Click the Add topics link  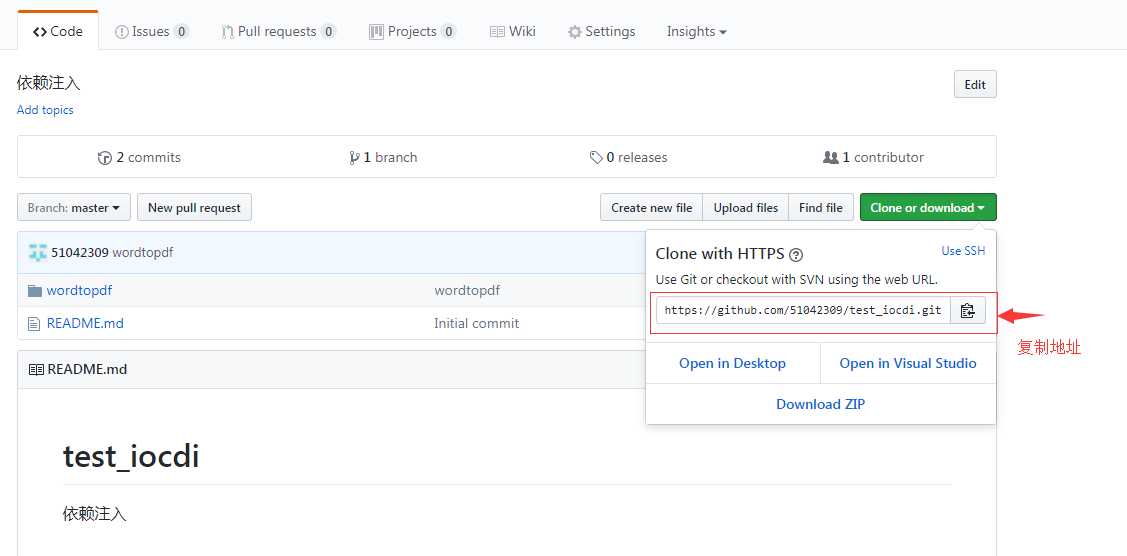45,110
